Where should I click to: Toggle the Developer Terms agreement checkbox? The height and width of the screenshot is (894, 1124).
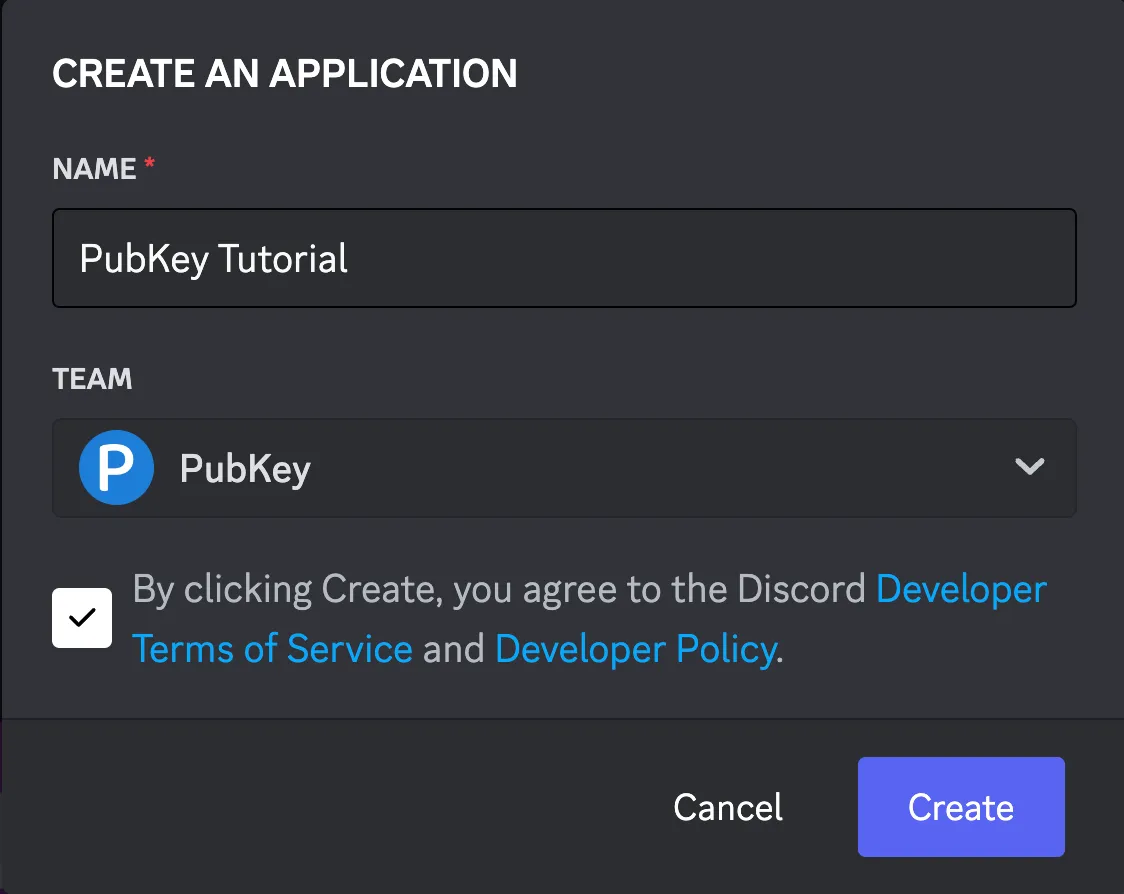(x=82, y=618)
